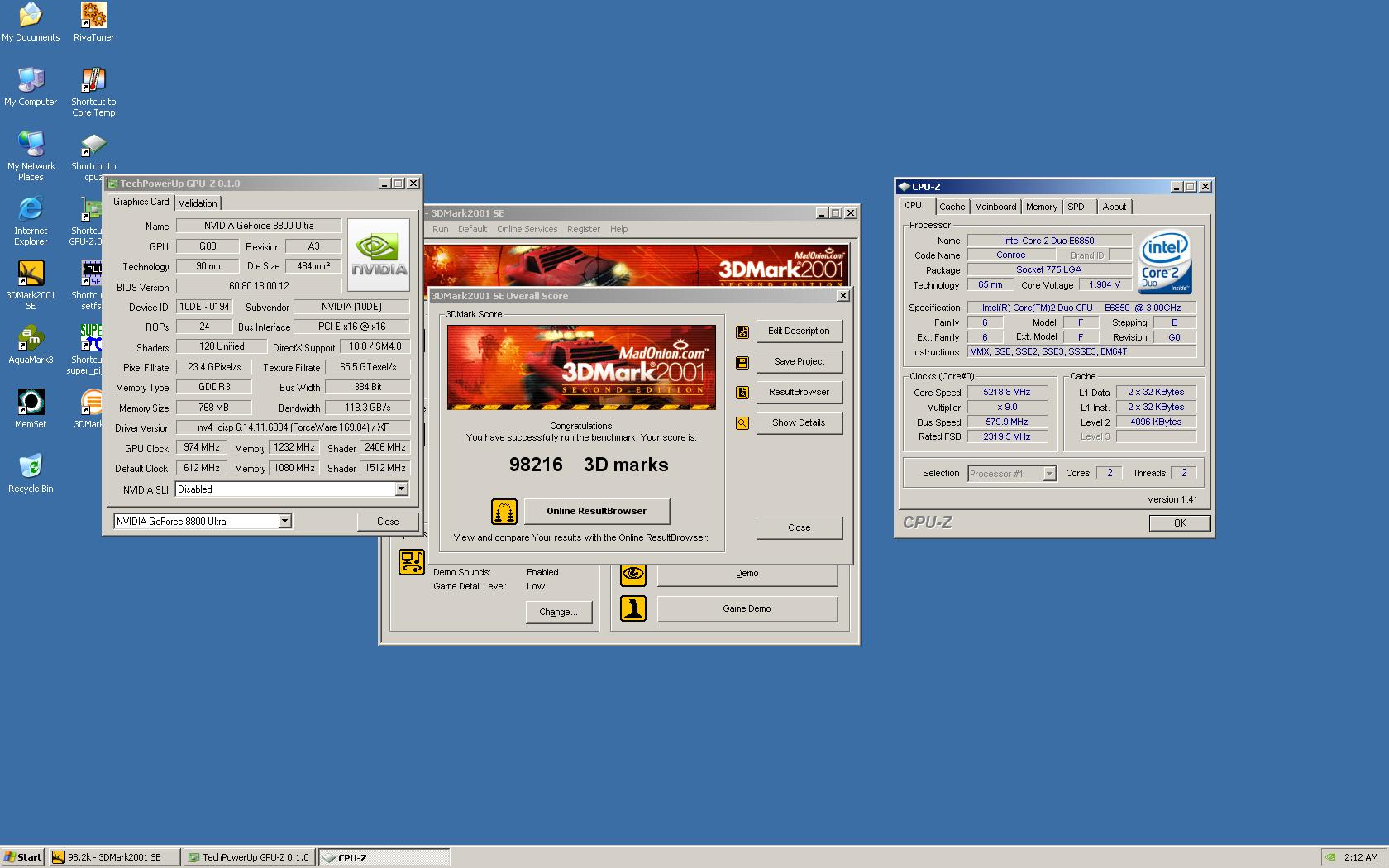Screen dimensions: 1389x868
Task: Click OK in CPU-Z window
Action: click(x=1180, y=523)
